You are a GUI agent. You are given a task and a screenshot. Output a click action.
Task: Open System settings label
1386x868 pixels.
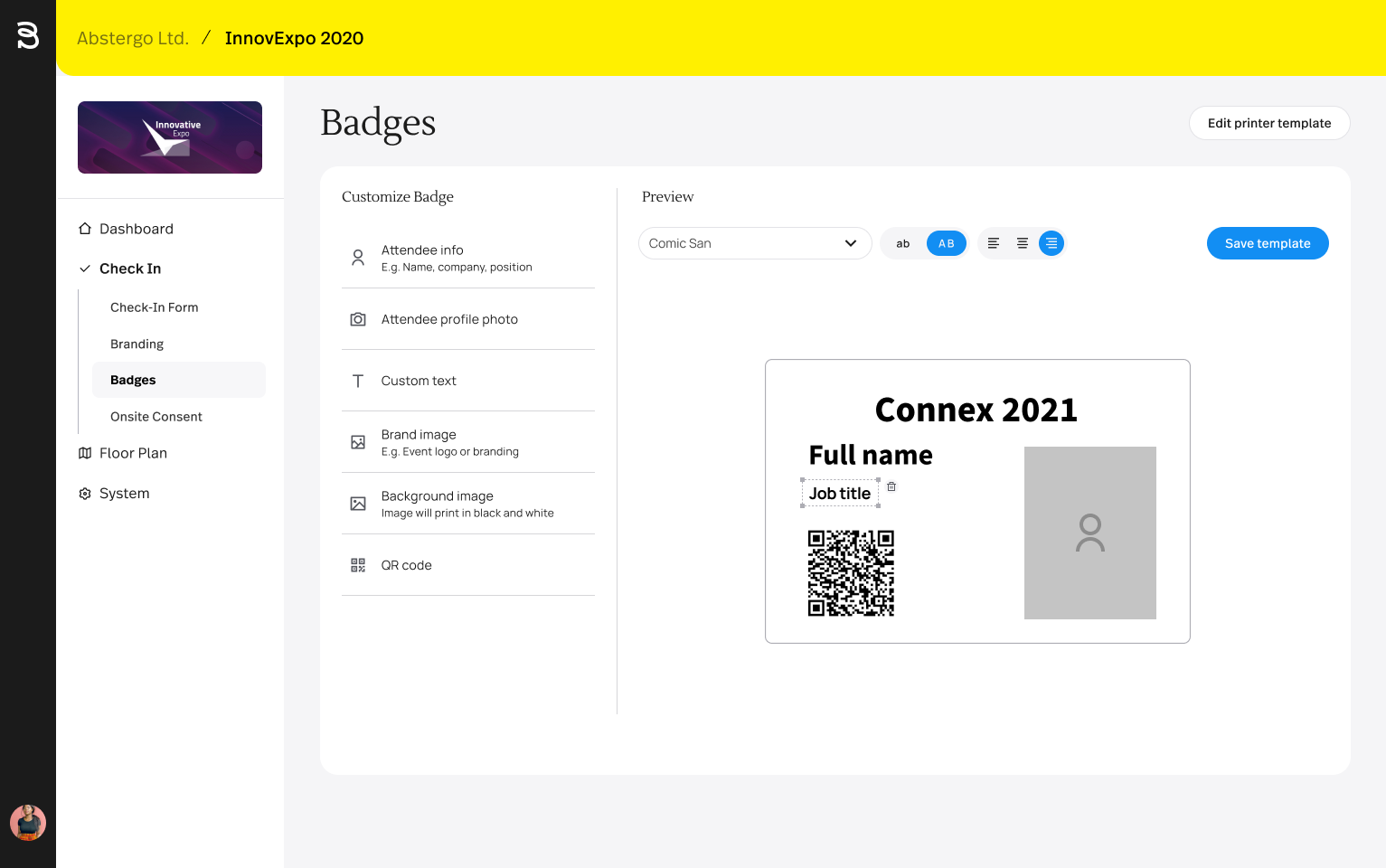[x=125, y=494]
